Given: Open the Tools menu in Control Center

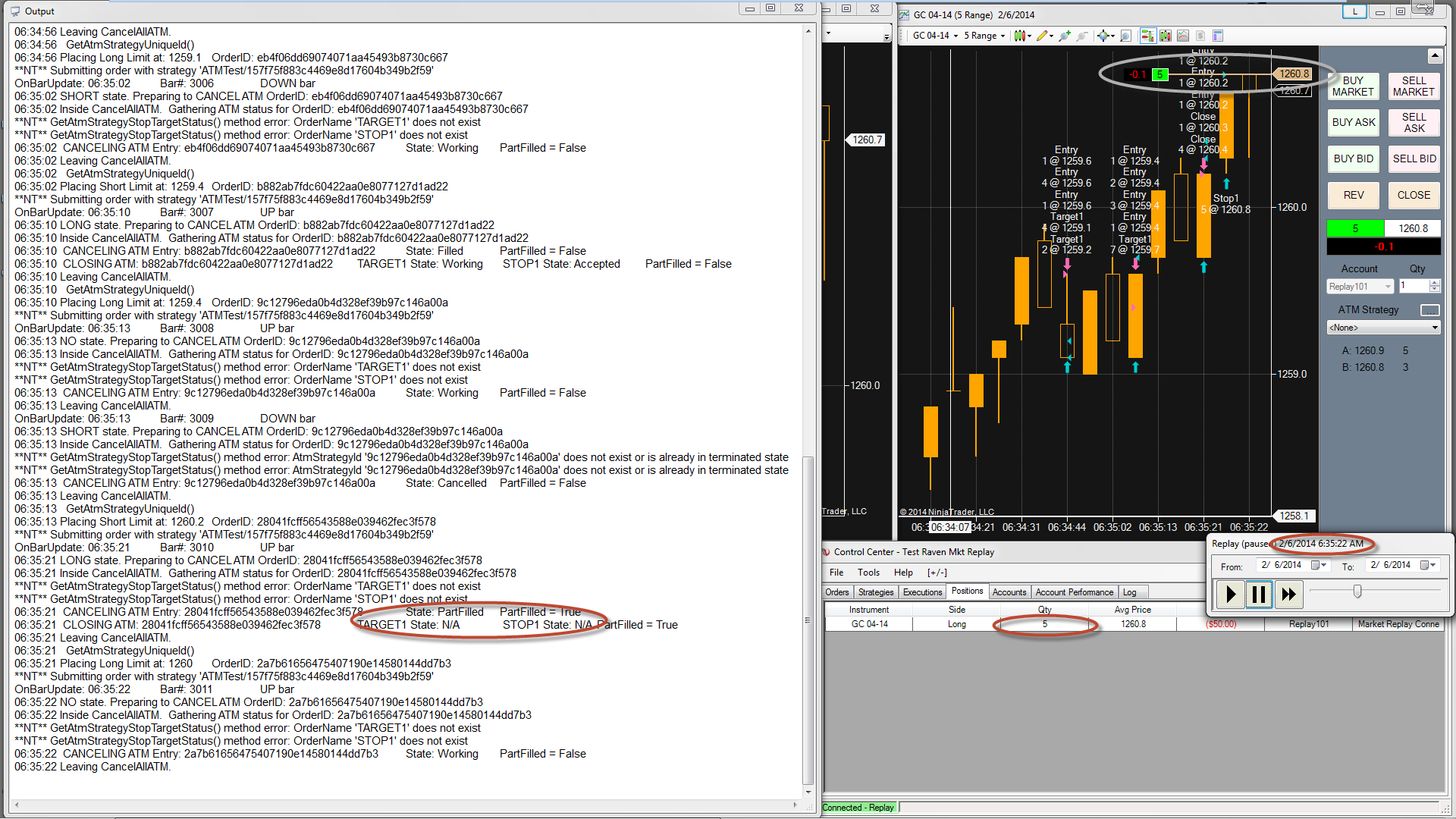Looking at the screenshot, I should [868, 573].
